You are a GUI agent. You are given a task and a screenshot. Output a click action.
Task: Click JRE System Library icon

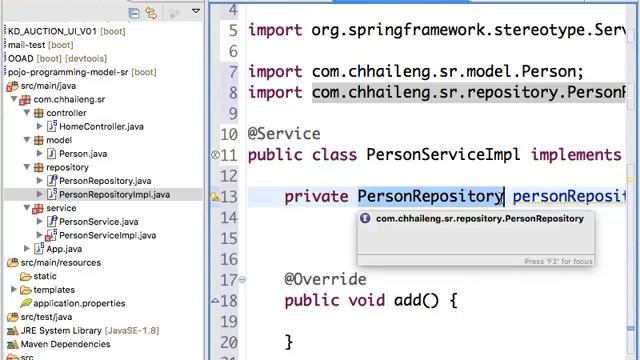pyautogui.click(x=13, y=331)
